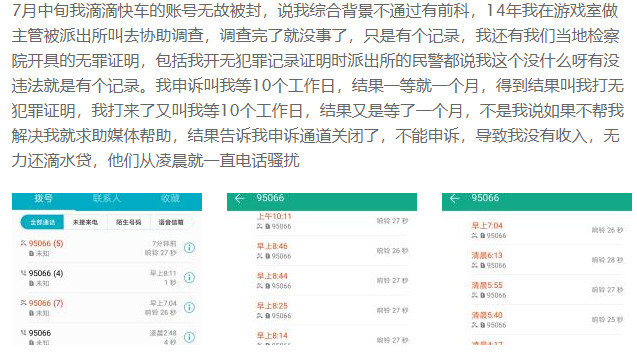Viewport: 637px width, 363px height.
Task: Click post text line starting '7月中旬我滴滴快车'
Action: coord(315,11)
